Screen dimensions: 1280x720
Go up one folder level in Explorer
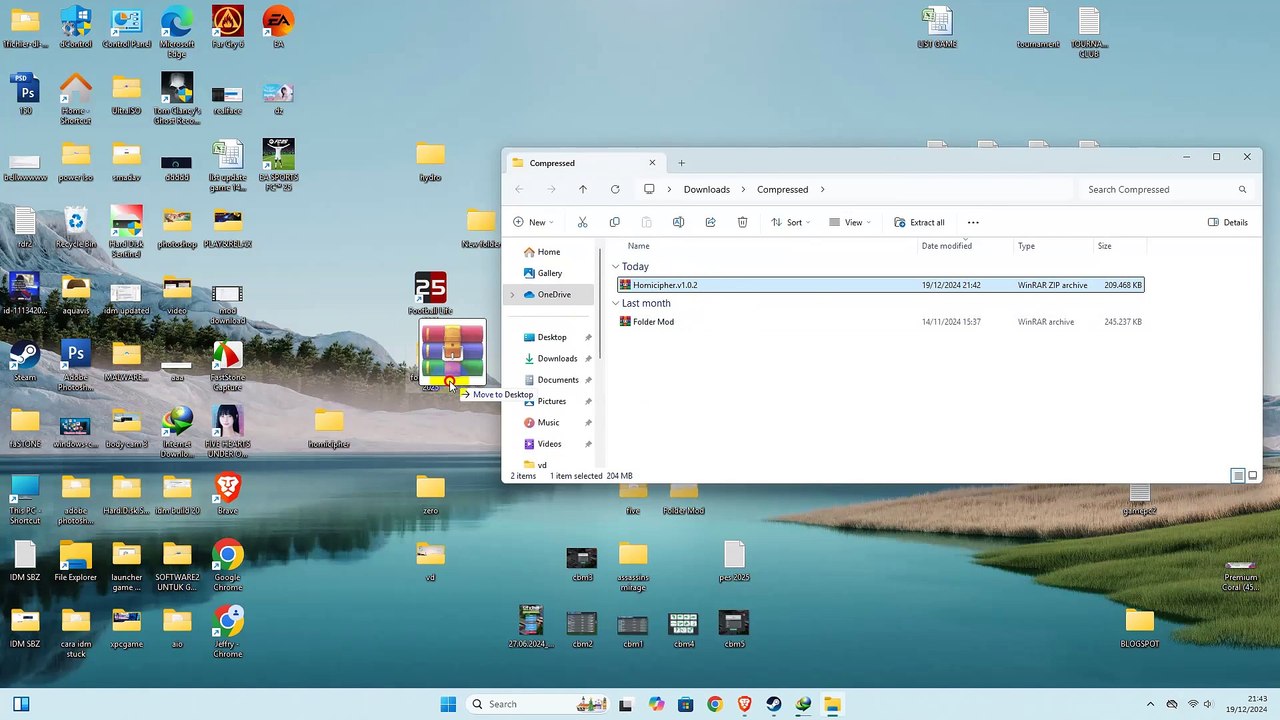point(583,189)
